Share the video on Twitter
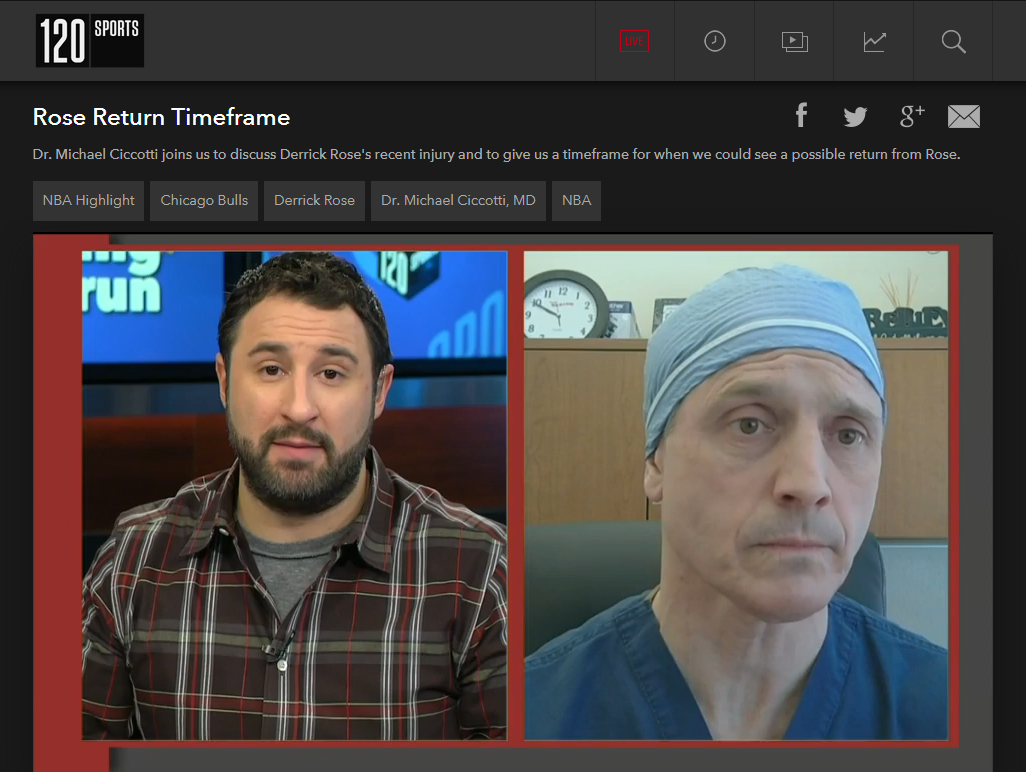The width and height of the screenshot is (1026, 772). point(855,117)
